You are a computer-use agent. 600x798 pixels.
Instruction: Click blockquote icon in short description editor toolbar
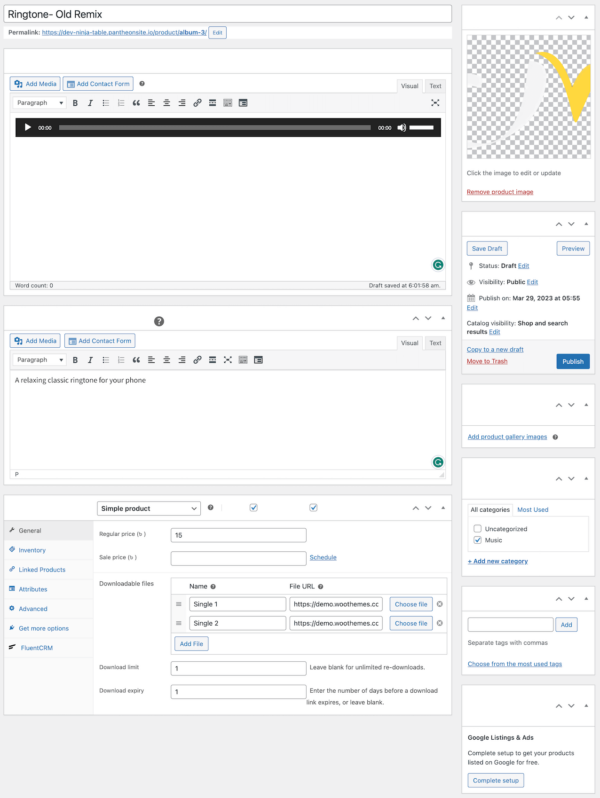click(x=136, y=360)
